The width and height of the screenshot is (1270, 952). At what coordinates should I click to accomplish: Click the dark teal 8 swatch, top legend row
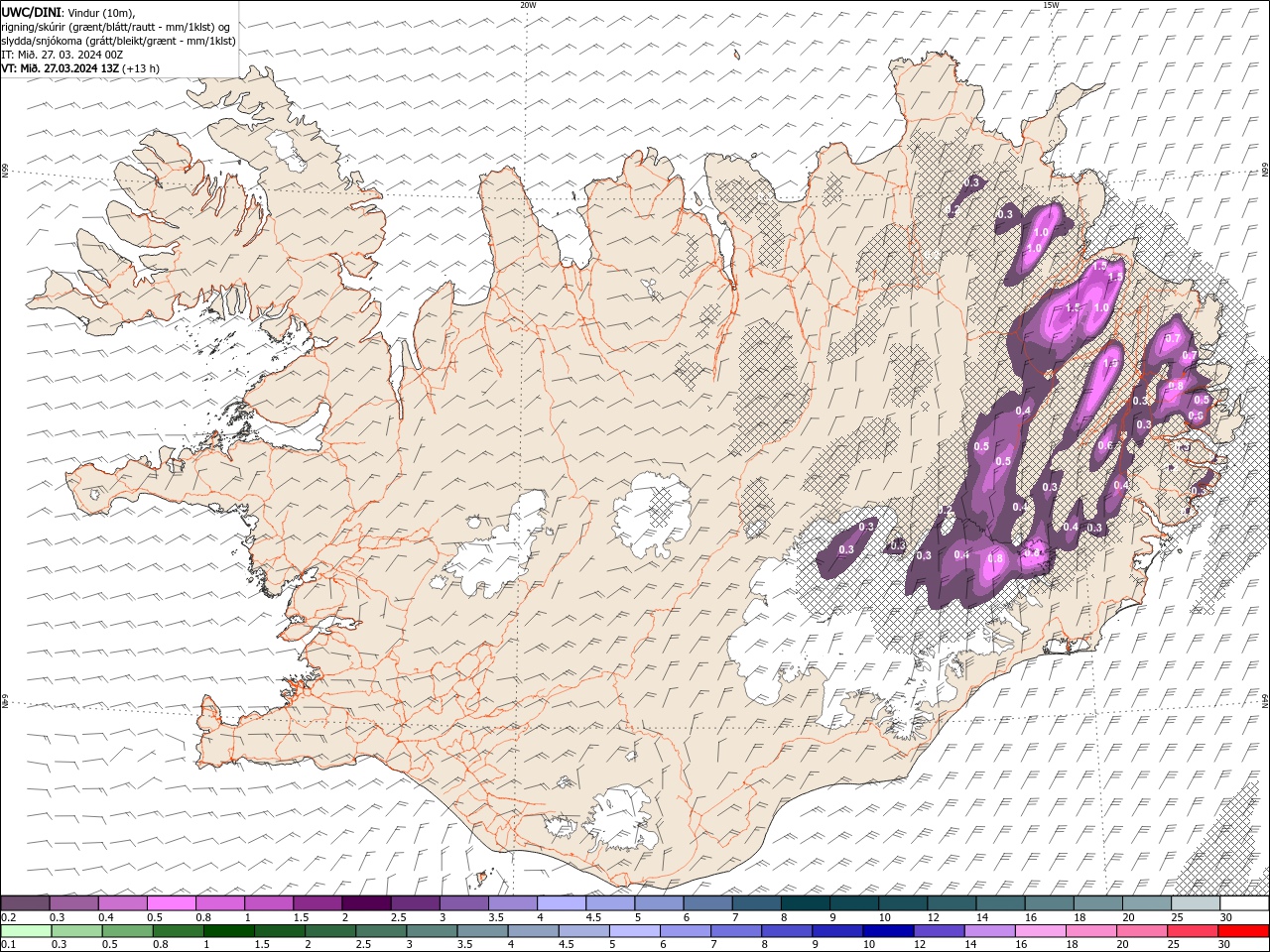806,903
